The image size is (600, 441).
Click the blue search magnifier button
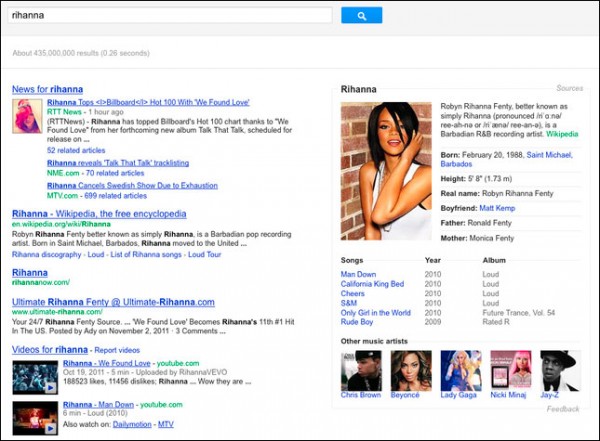point(361,16)
